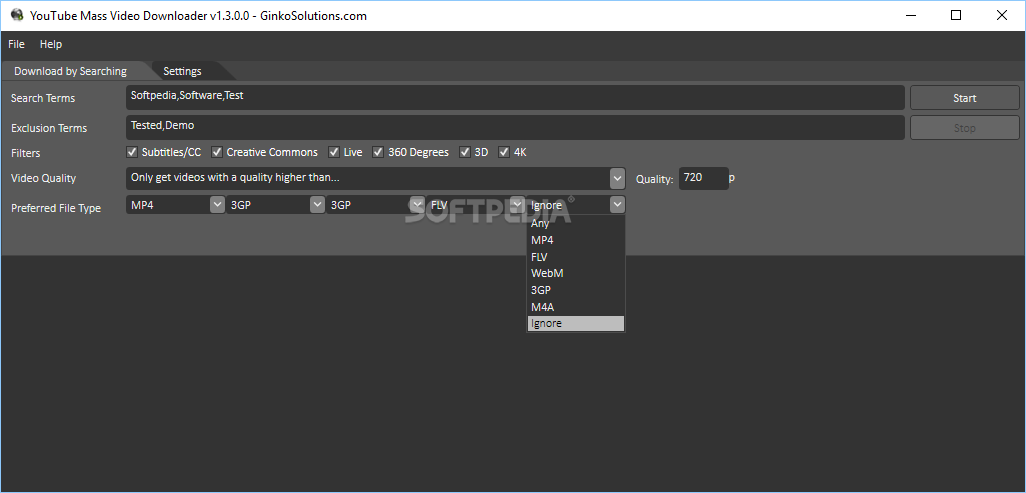Viewport: 1026px width, 493px height.
Task: Click the application globe icon in title bar
Action: (17, 15)
